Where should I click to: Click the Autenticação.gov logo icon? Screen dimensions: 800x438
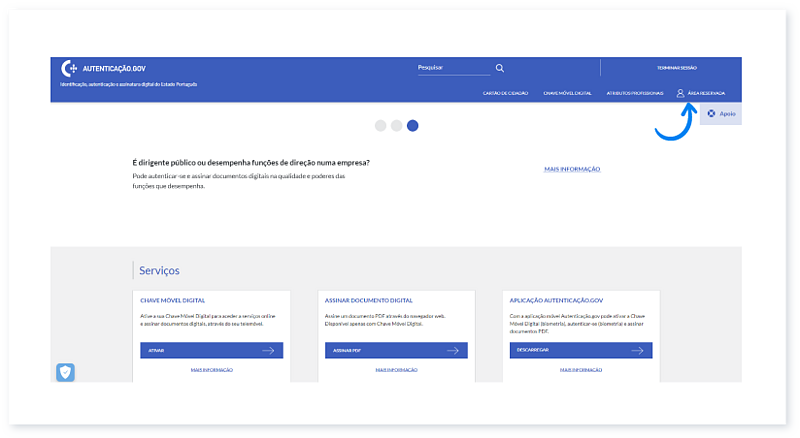click(69, 68)
